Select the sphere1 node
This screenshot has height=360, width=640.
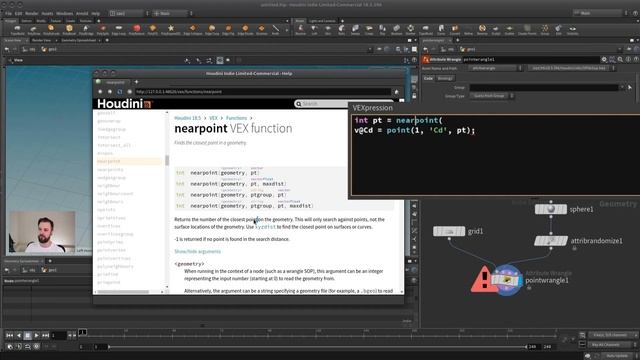pos(551,209)
